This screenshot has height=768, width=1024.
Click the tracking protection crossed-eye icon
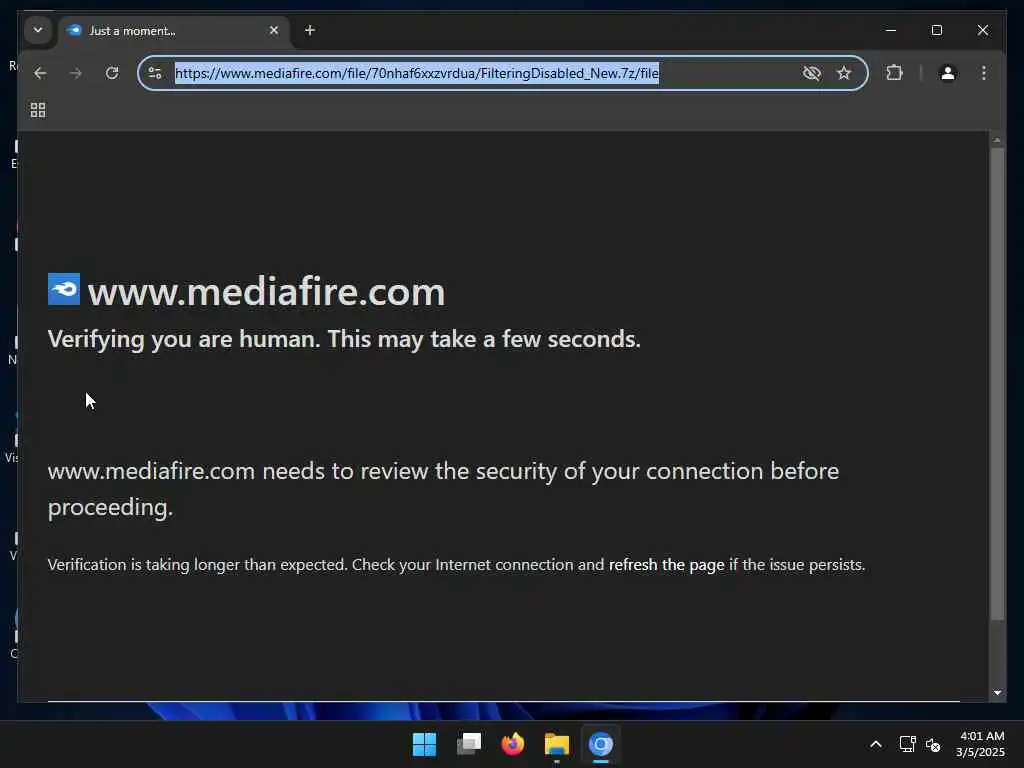point(811,73)
